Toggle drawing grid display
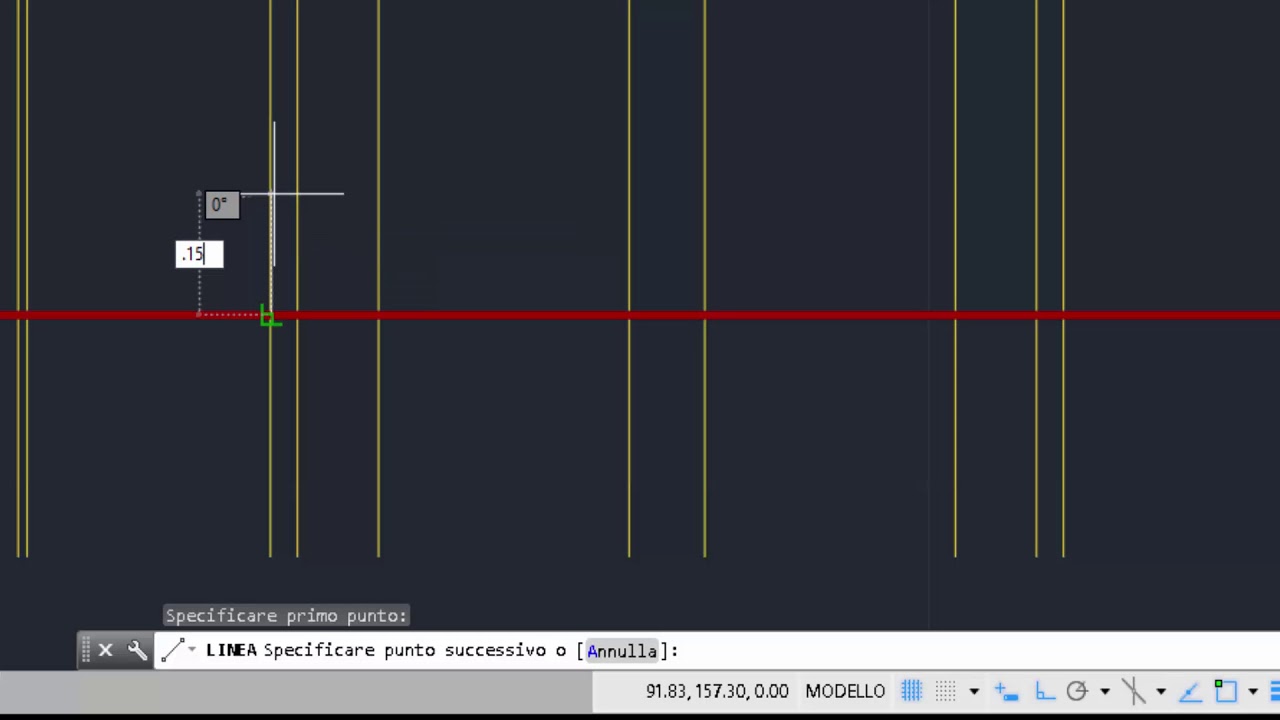 911,691
